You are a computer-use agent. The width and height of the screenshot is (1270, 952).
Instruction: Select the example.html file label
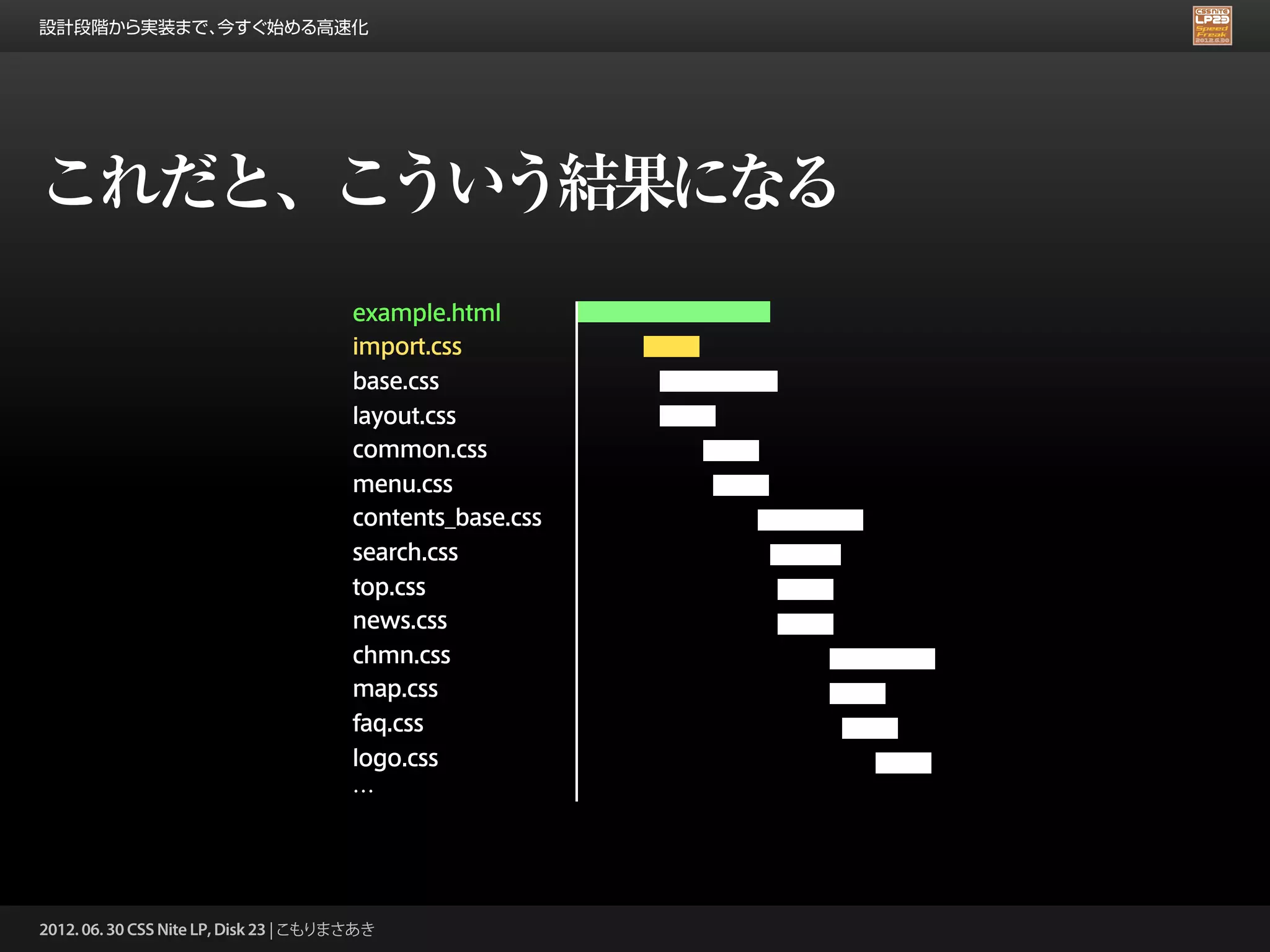(x=427, y=314)
